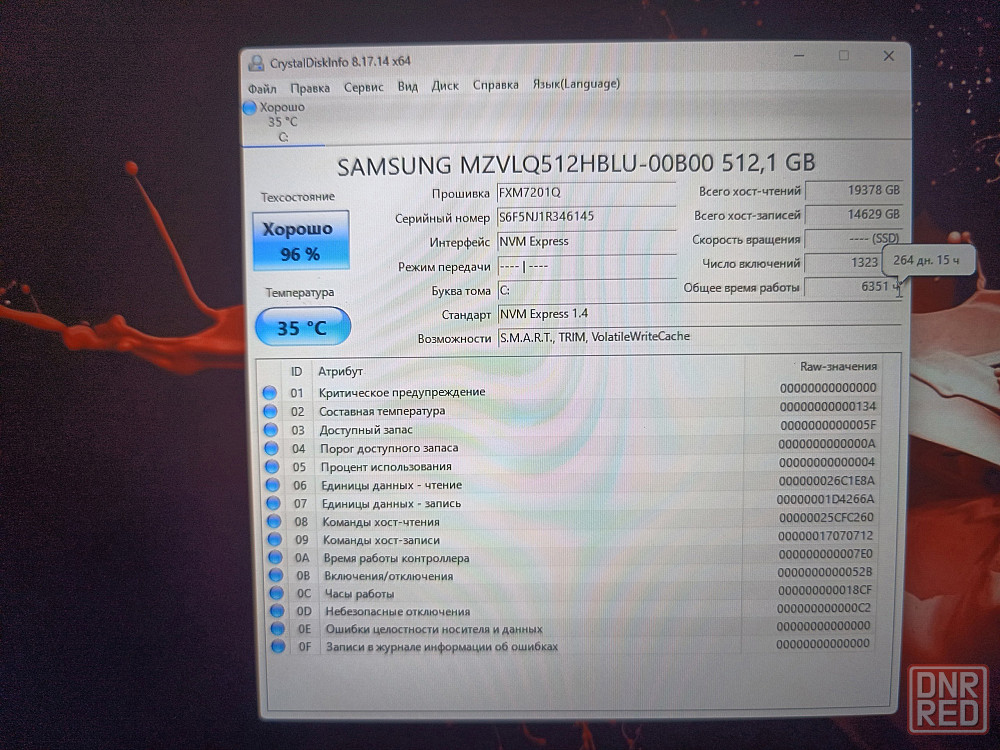This screenshot has width=1000, height=750.
Task: Click the Стандарт field NVM Express 1.4
Action: (x=699, y=314)
